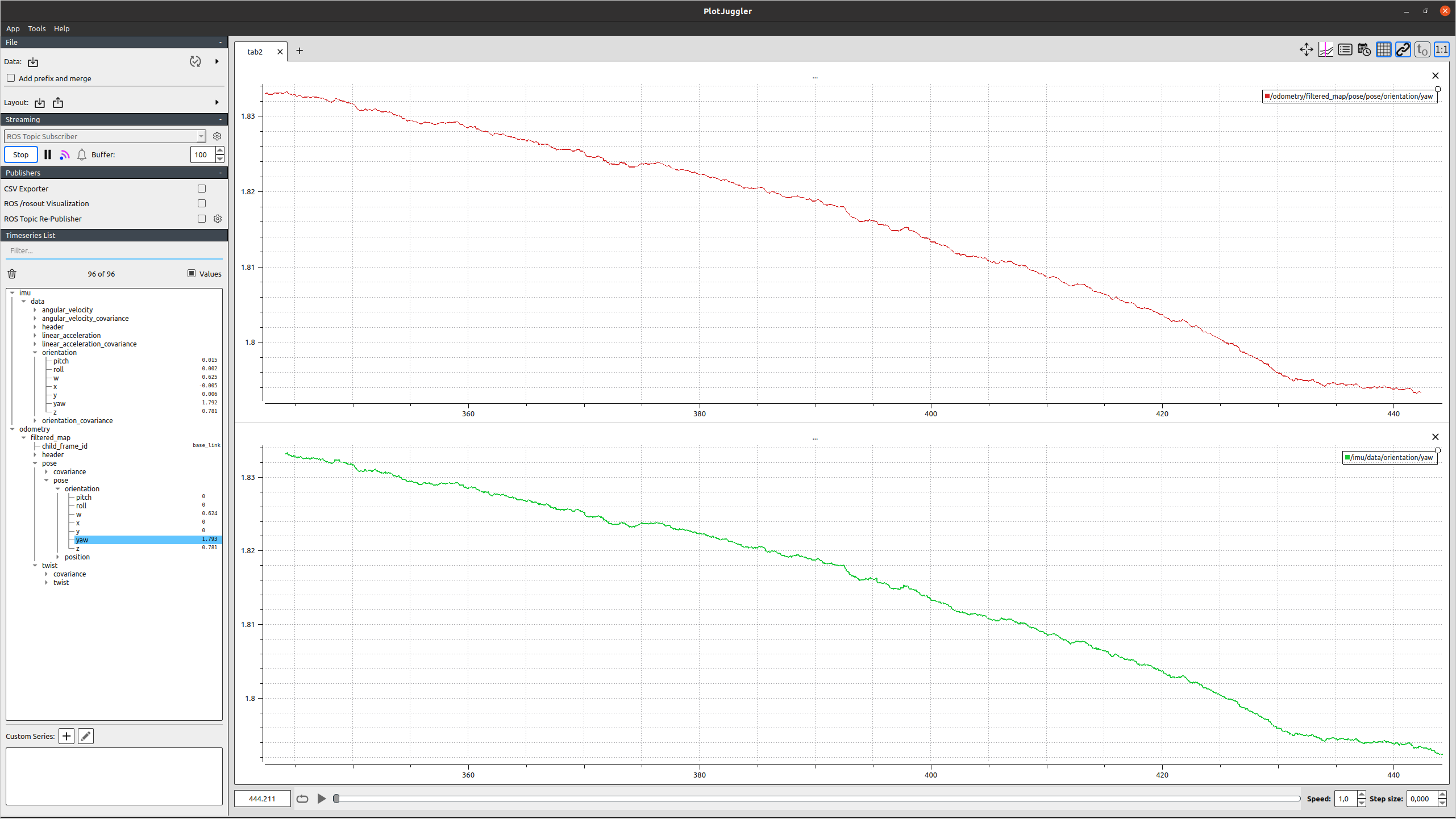1456x819 pixels.
Task: Click the delete/trash timeseries list icon
Action: pos(12,273)
